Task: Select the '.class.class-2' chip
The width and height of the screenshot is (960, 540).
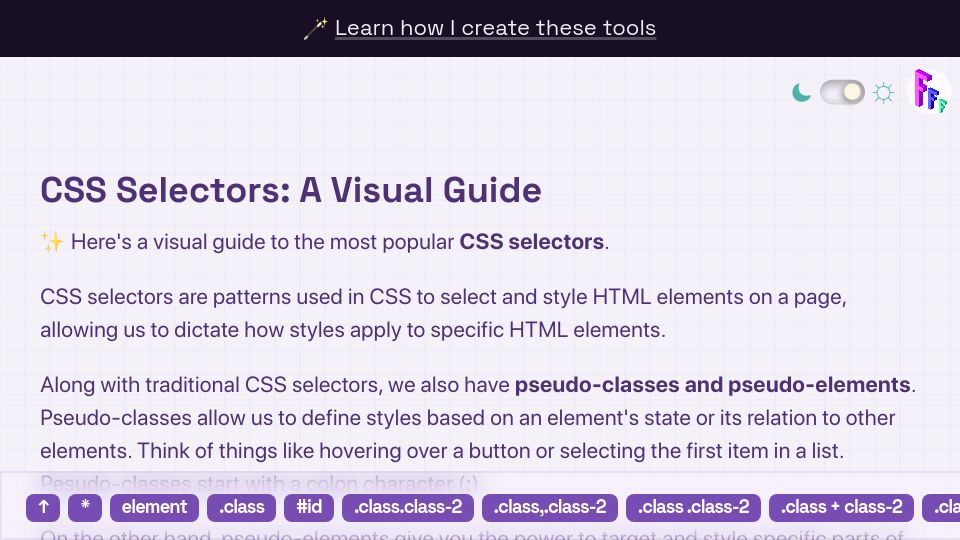Action: tap(408, 508)
